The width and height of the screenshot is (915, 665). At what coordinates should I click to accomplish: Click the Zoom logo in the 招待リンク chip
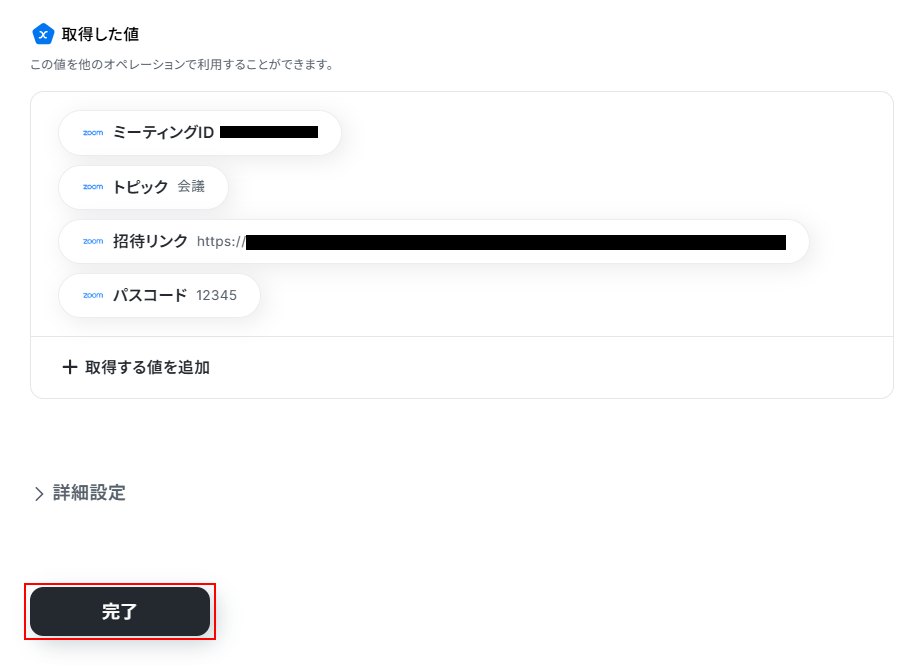(x=93, y=241)
